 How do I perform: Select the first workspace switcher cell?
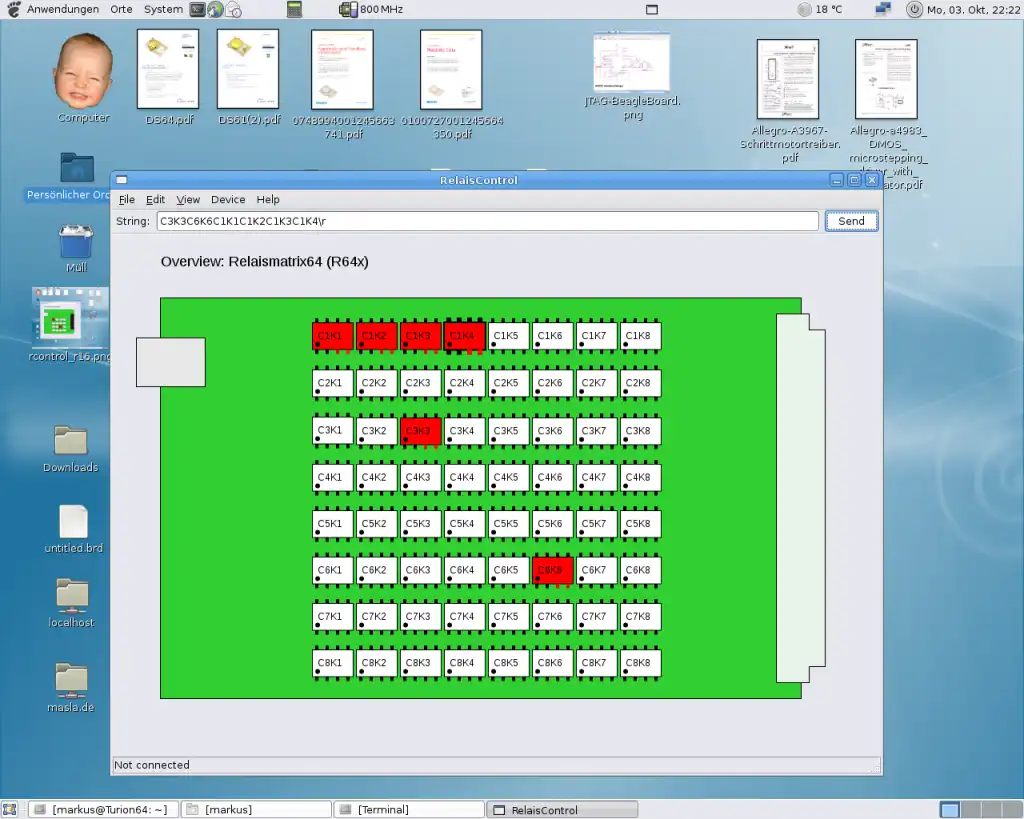(x=950, y=810)
